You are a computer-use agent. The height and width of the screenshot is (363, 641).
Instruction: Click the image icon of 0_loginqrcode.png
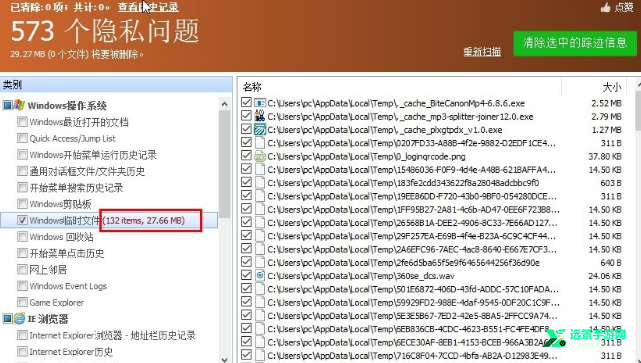(x=260, y=156)
